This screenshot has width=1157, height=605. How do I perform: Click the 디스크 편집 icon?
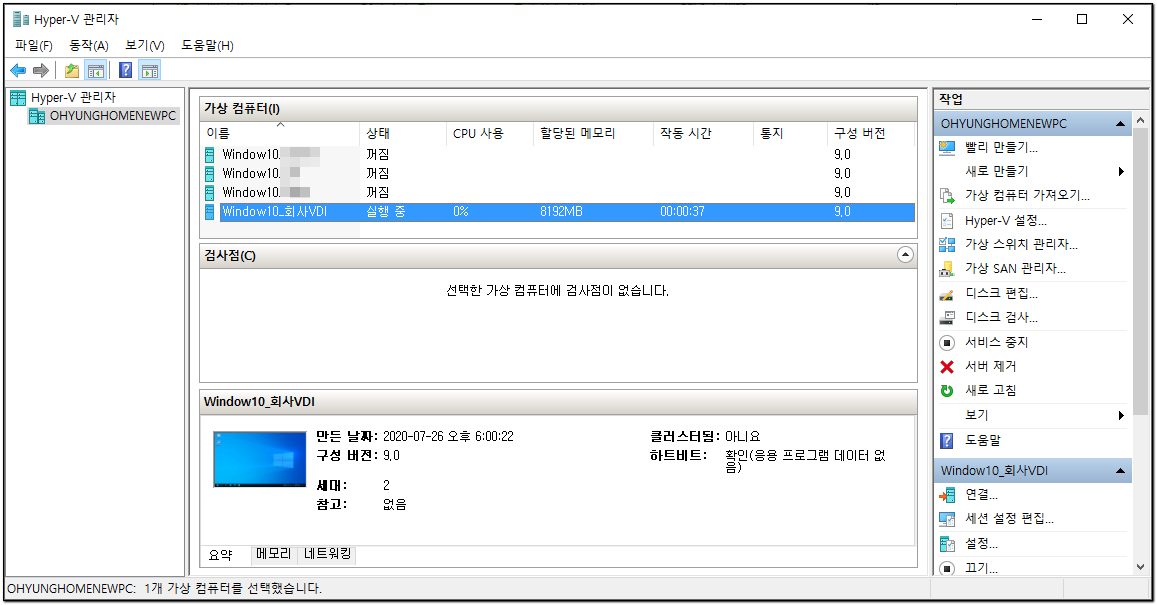point(947,294)
